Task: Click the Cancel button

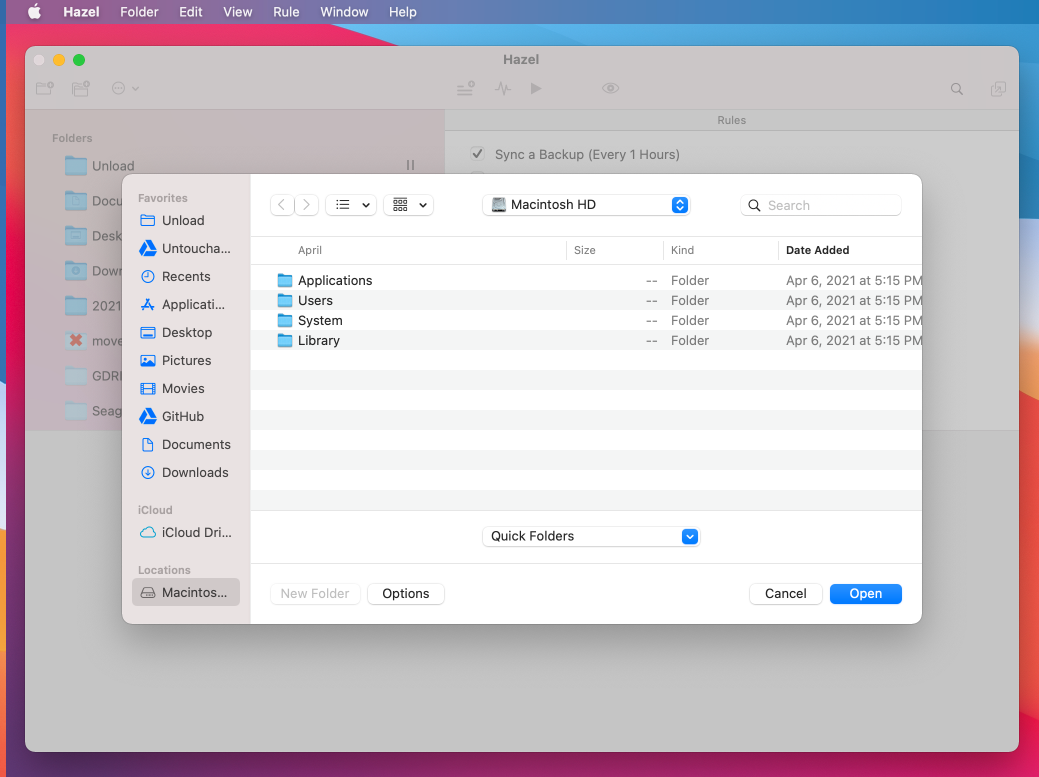Action: click(786, 594)
